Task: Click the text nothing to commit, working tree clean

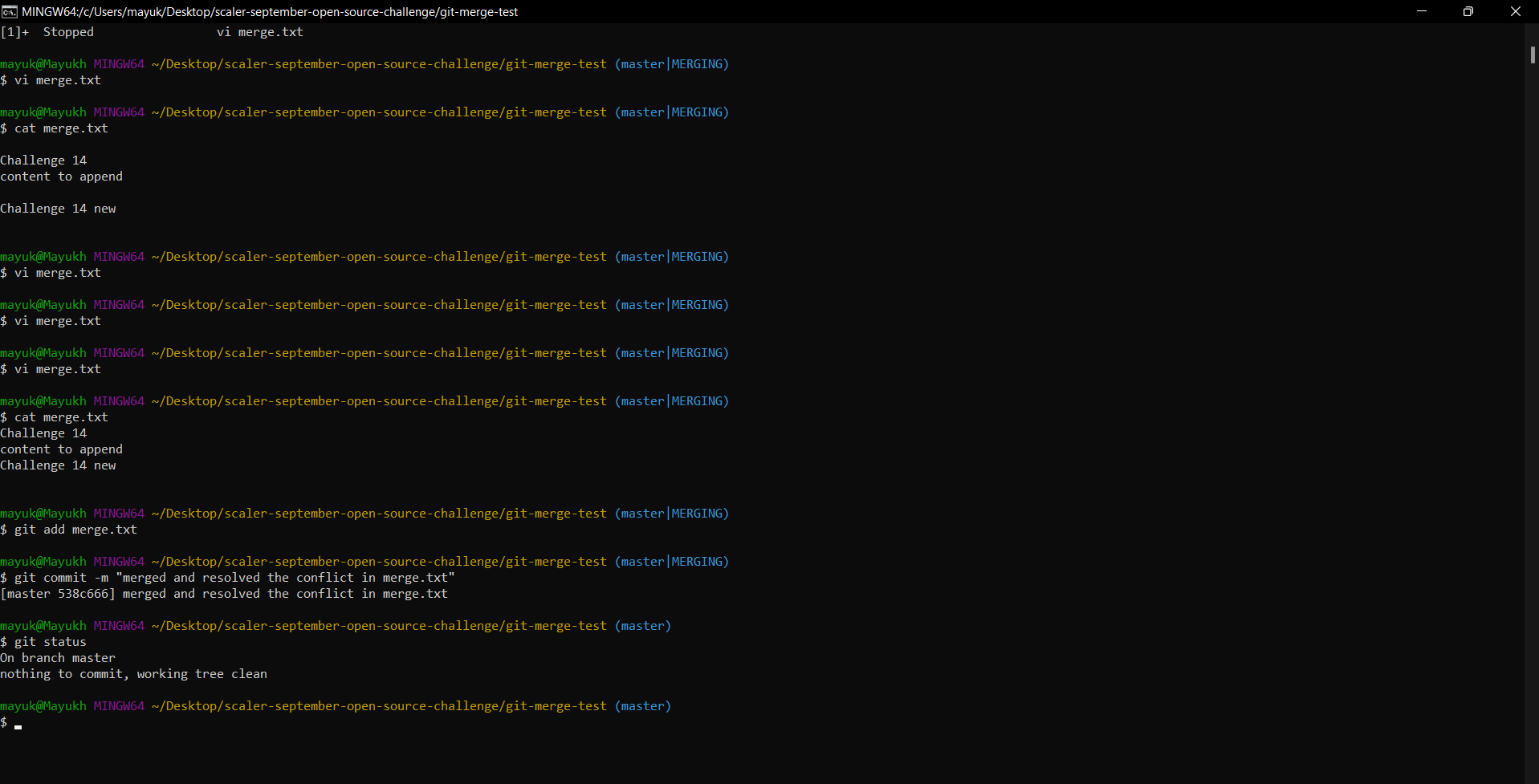Action: 134,674
